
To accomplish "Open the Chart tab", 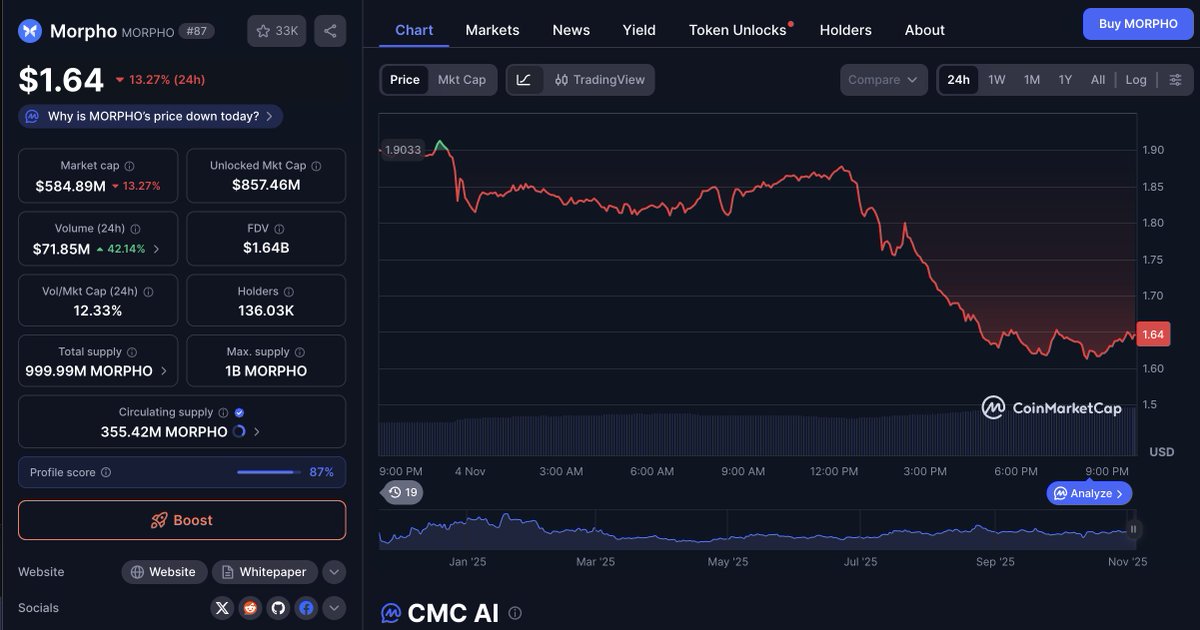I will pos(414,30).
